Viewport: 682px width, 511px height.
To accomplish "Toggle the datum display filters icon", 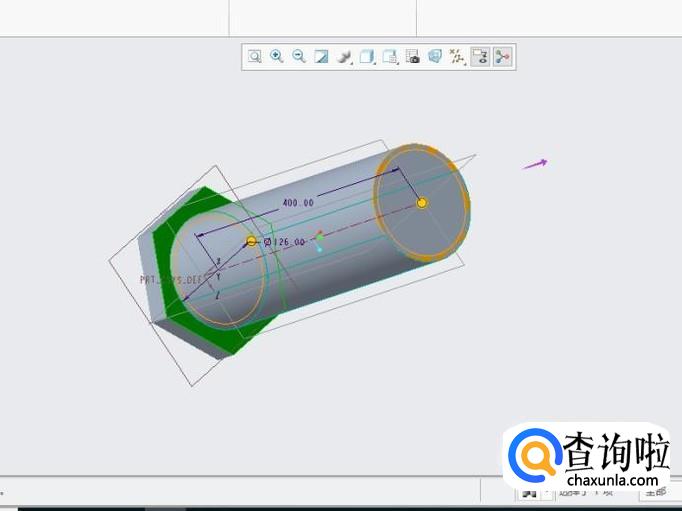I will point(457,57).
